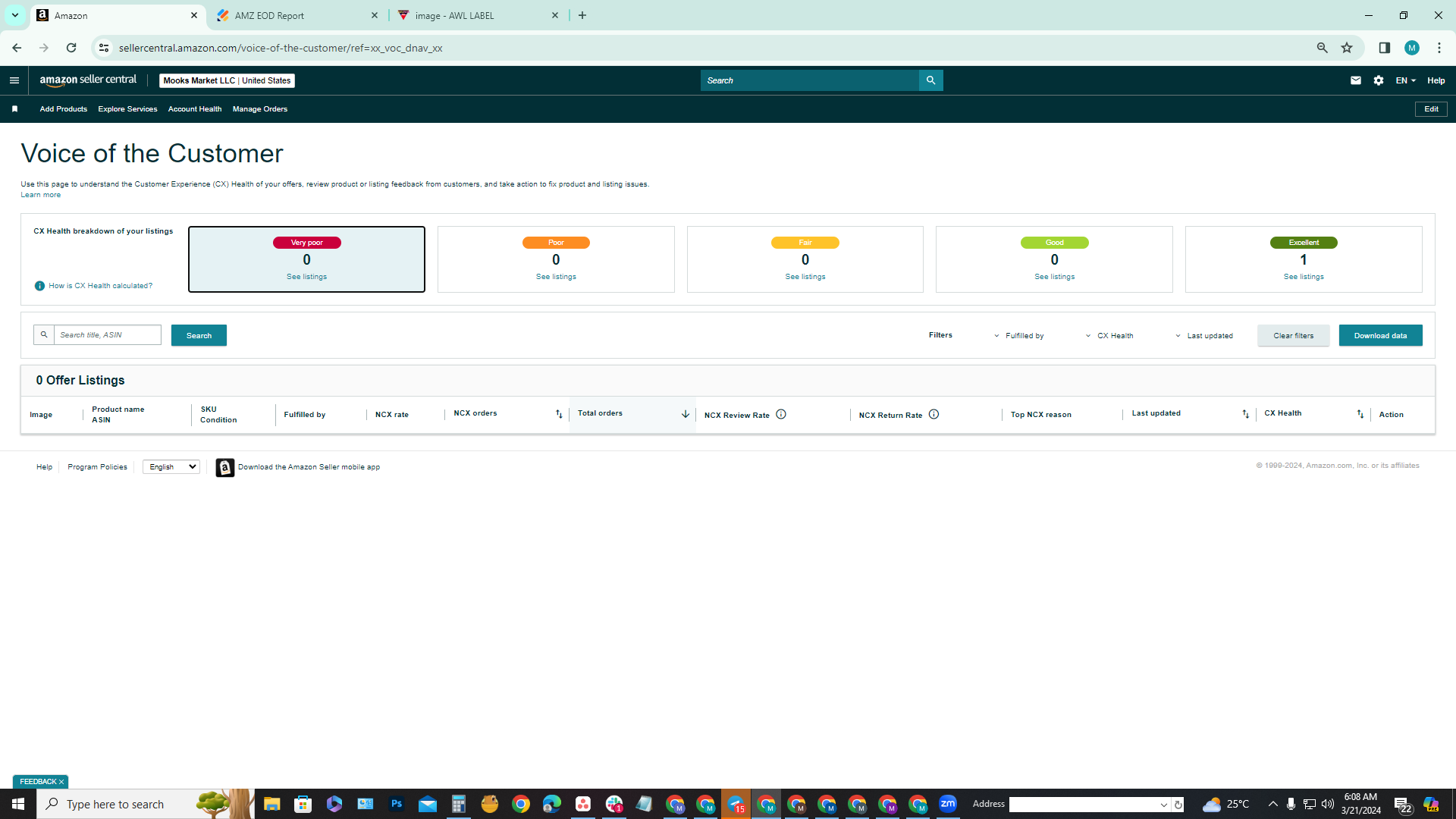Open Account Health in nav bar

pos(195,109)
